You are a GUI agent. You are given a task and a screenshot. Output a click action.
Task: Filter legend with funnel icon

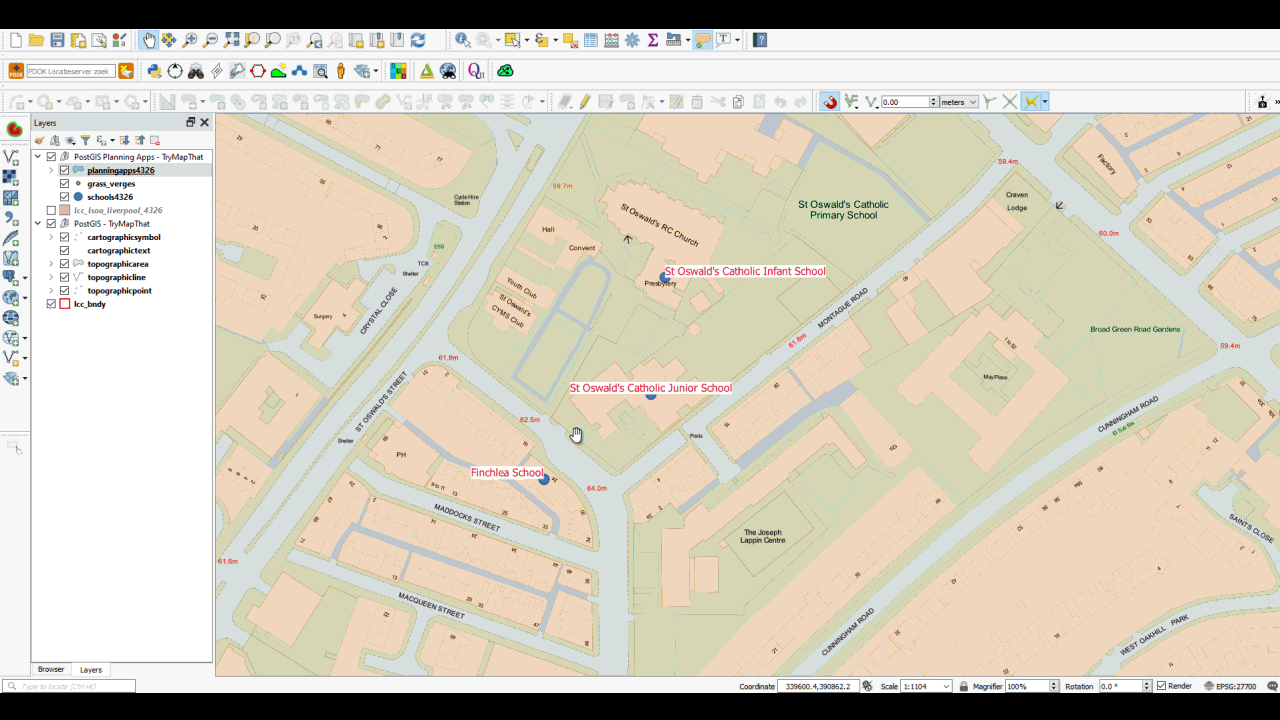(x=85, y=140)
